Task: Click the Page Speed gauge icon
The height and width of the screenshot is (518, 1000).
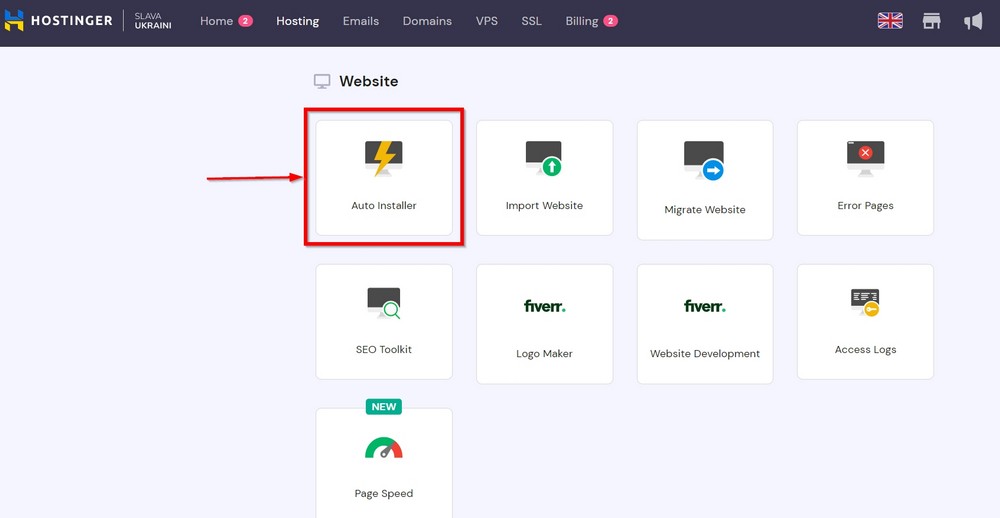Action: 384,447
